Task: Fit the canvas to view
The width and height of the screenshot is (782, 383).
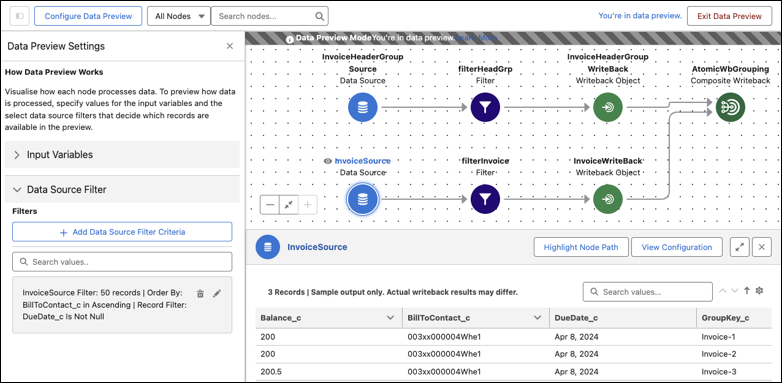Action: click(x=289, y=204)
